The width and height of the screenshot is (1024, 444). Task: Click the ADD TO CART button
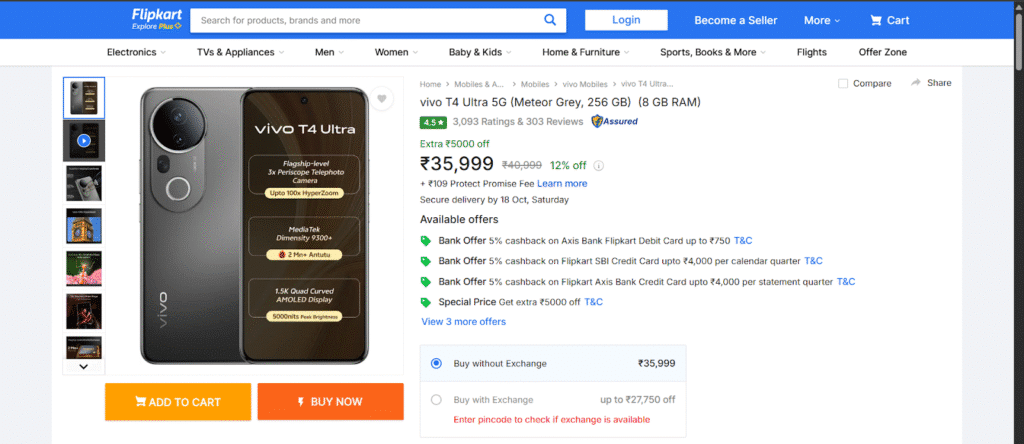point(178,402)
